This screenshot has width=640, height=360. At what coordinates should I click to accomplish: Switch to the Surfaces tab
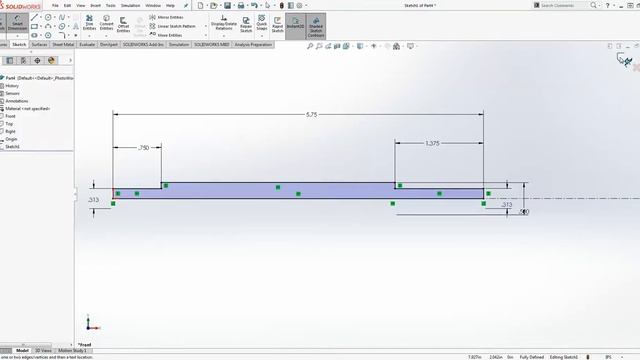click(x=39, y=44)
